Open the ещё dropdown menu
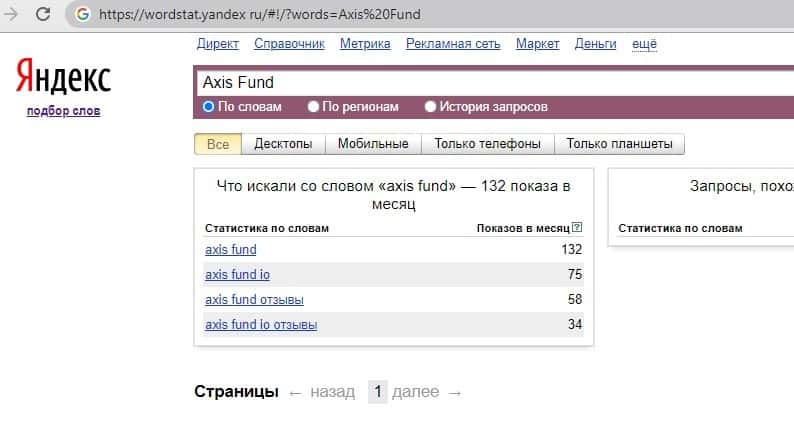Screen dimensions: 794x428 pos(643,44)
